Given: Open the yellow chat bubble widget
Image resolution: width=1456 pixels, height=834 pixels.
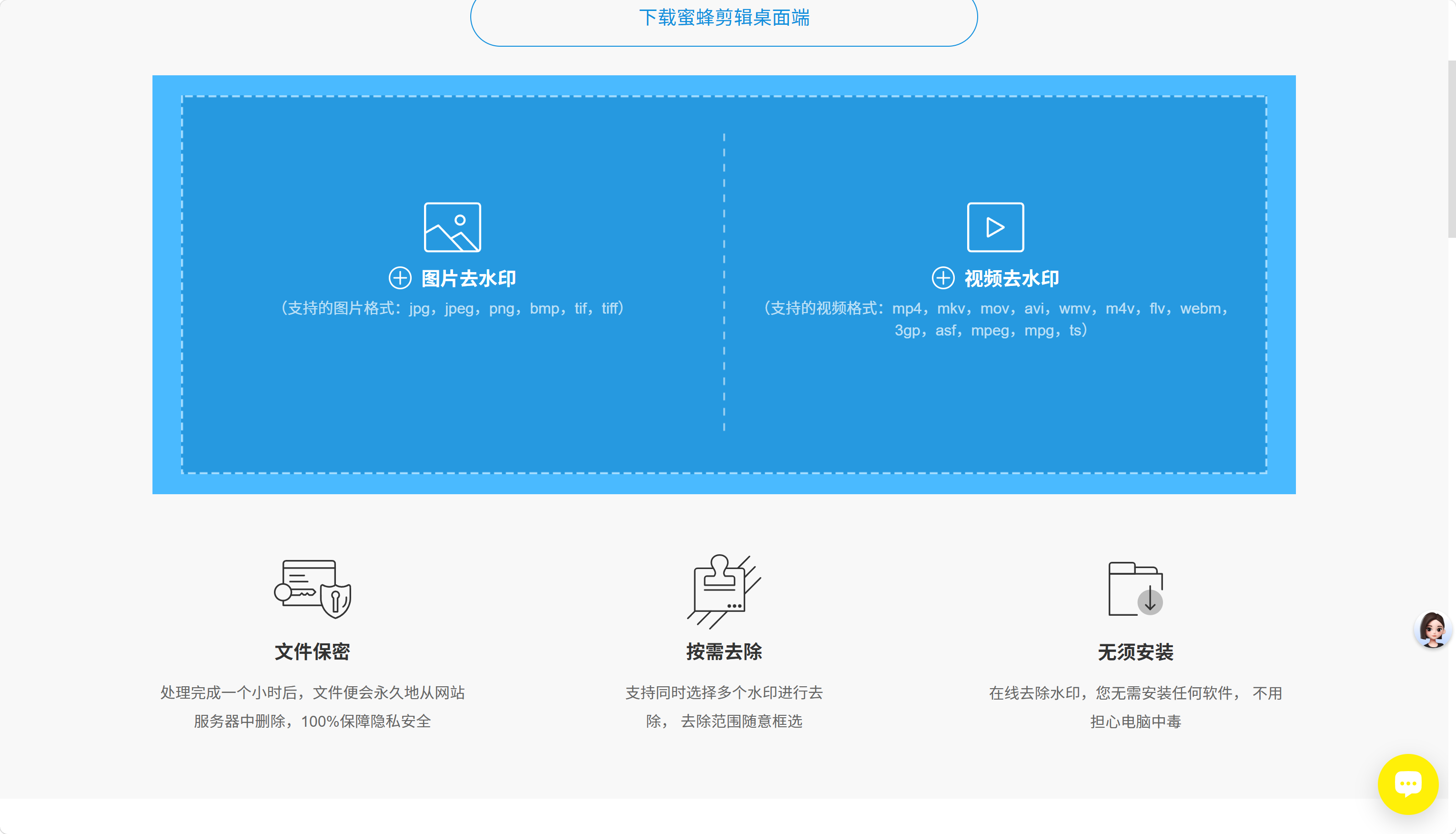Looking at the screenshot, I should click(1407, 783).
